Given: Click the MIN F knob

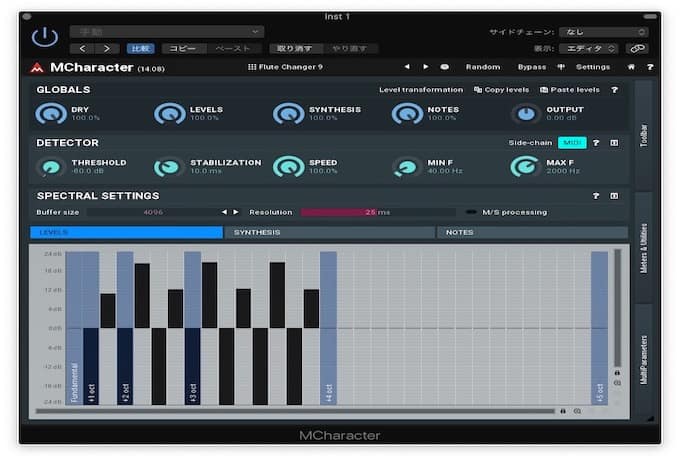Looking at the screenshot, I should click(x=406, y=167).
